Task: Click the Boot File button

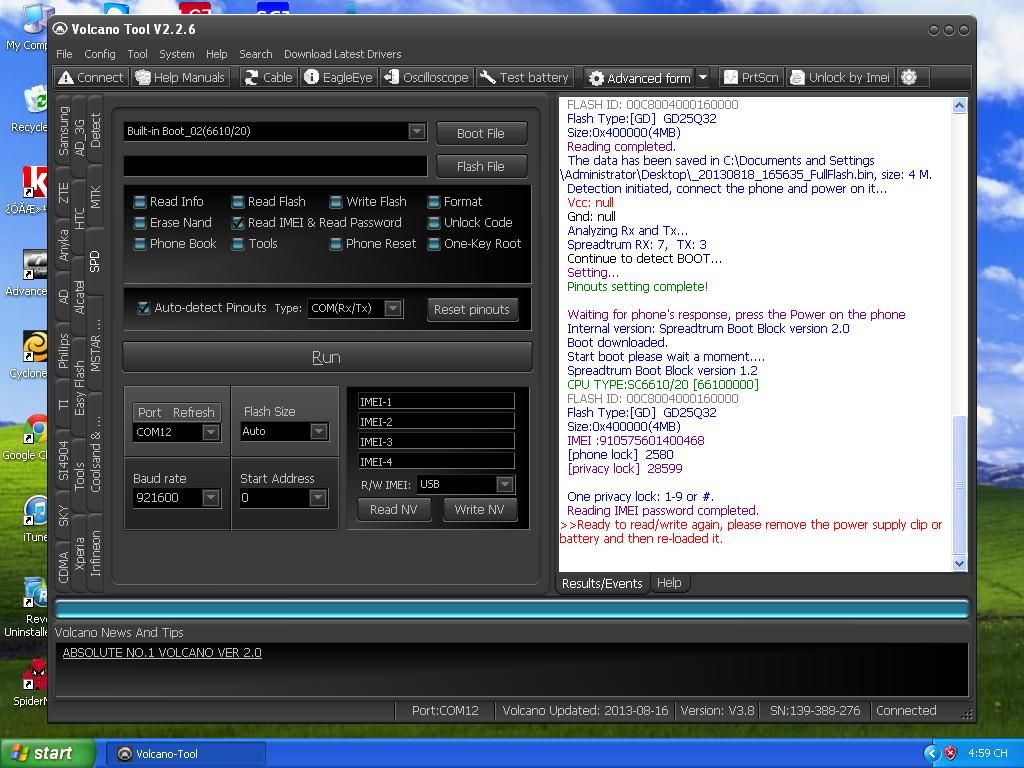Action: [481, 134]
